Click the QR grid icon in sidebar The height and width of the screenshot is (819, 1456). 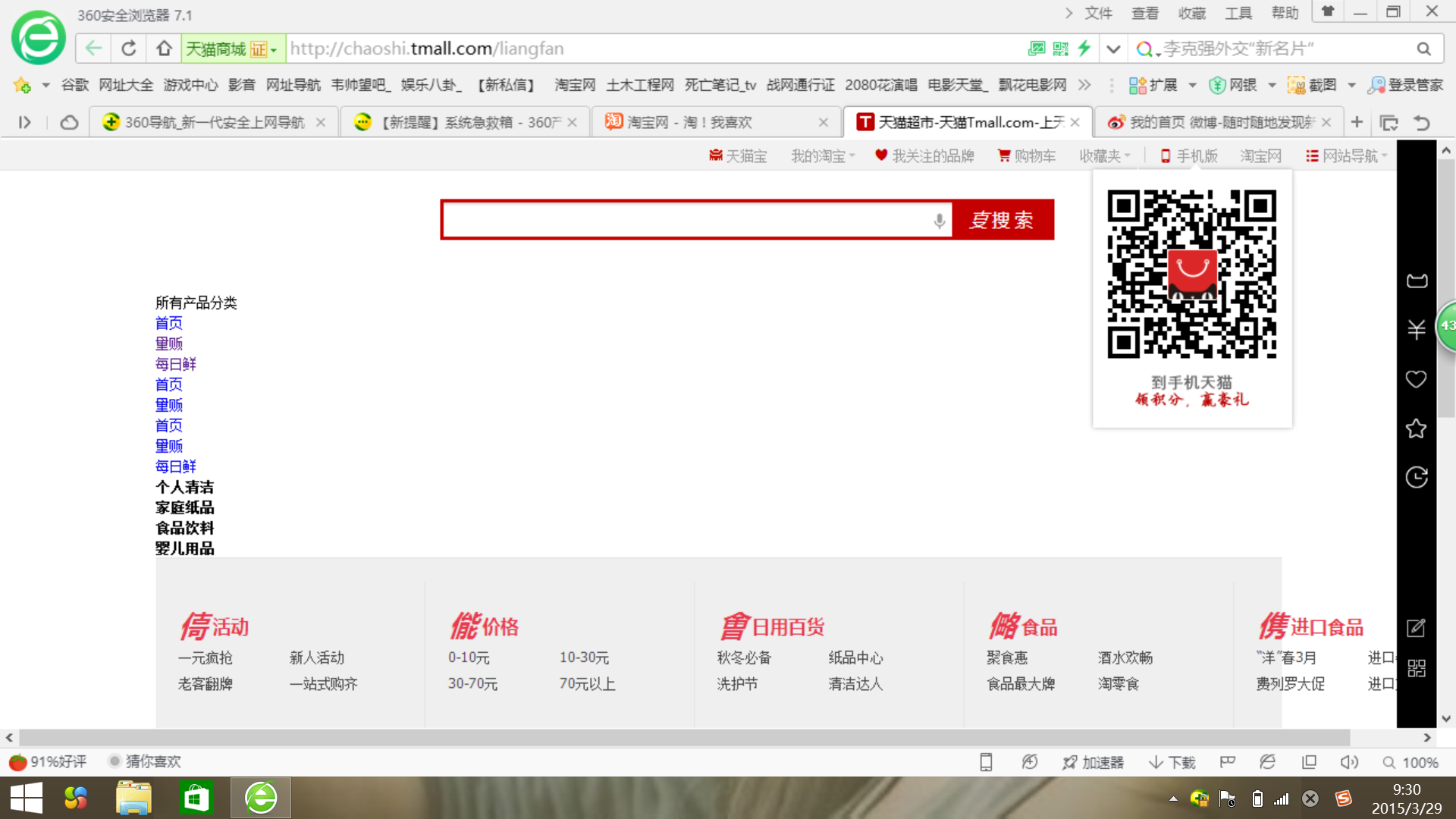click(x=1417, y=668)
